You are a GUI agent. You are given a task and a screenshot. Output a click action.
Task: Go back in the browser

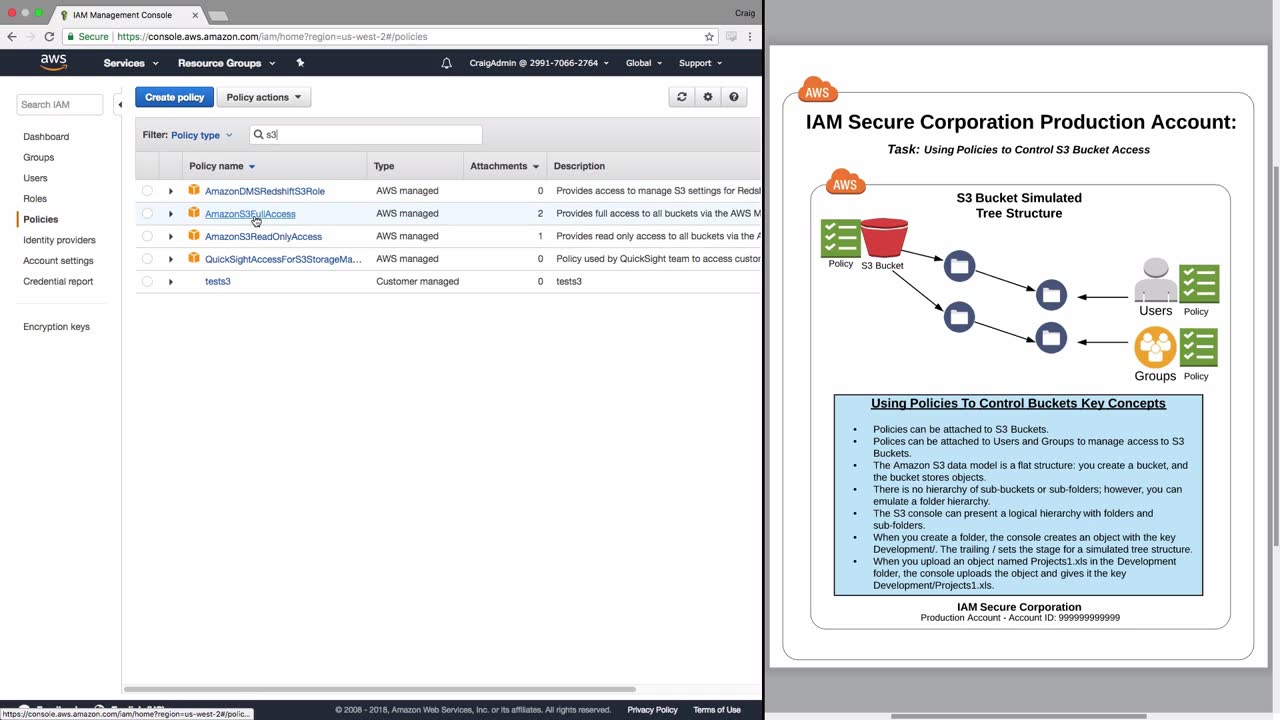(x=12, y=36)
